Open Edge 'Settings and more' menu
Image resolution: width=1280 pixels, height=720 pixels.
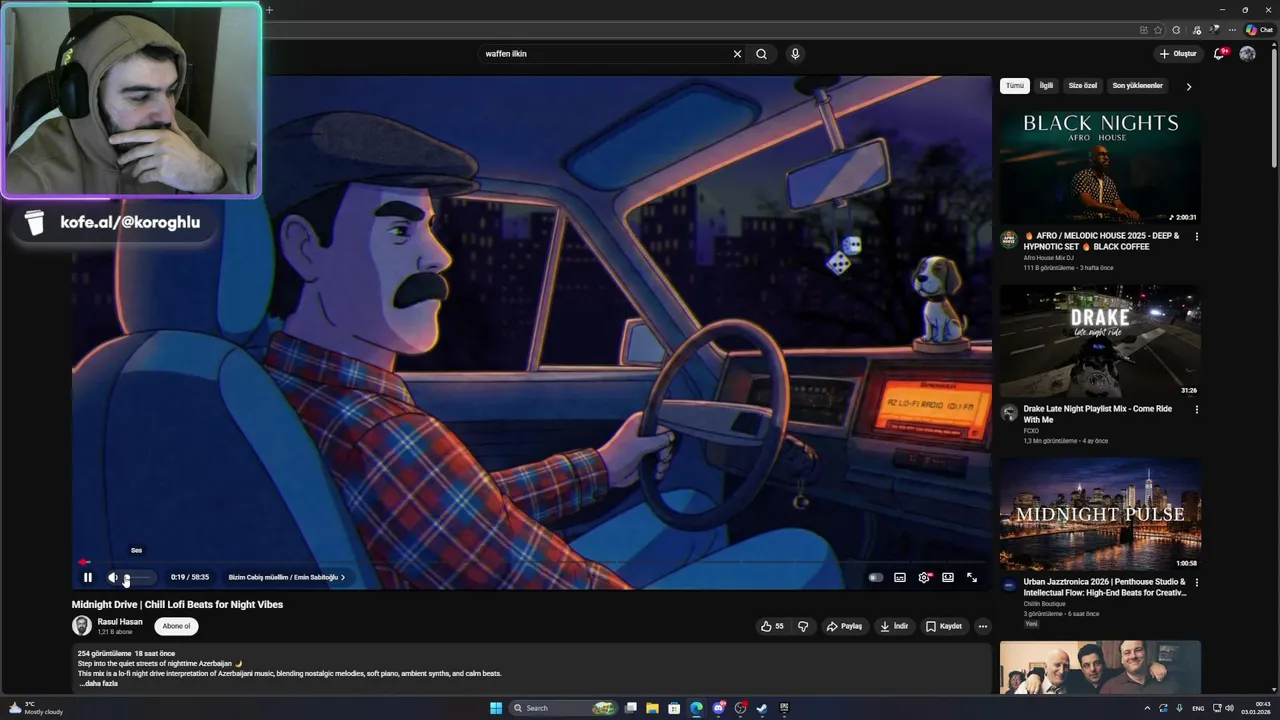(x=1232, y=30)
